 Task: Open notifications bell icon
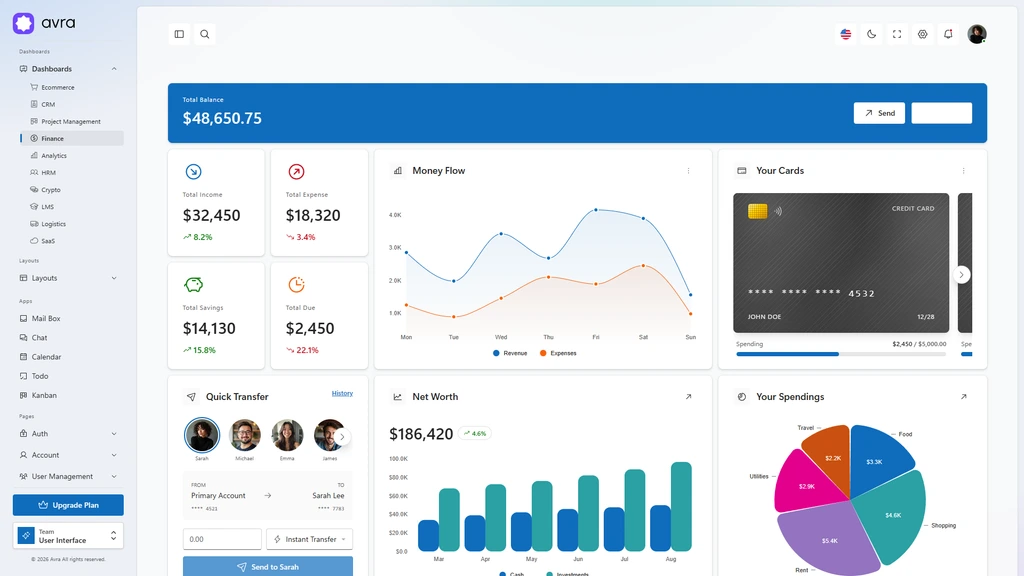[x=948, y=34]
